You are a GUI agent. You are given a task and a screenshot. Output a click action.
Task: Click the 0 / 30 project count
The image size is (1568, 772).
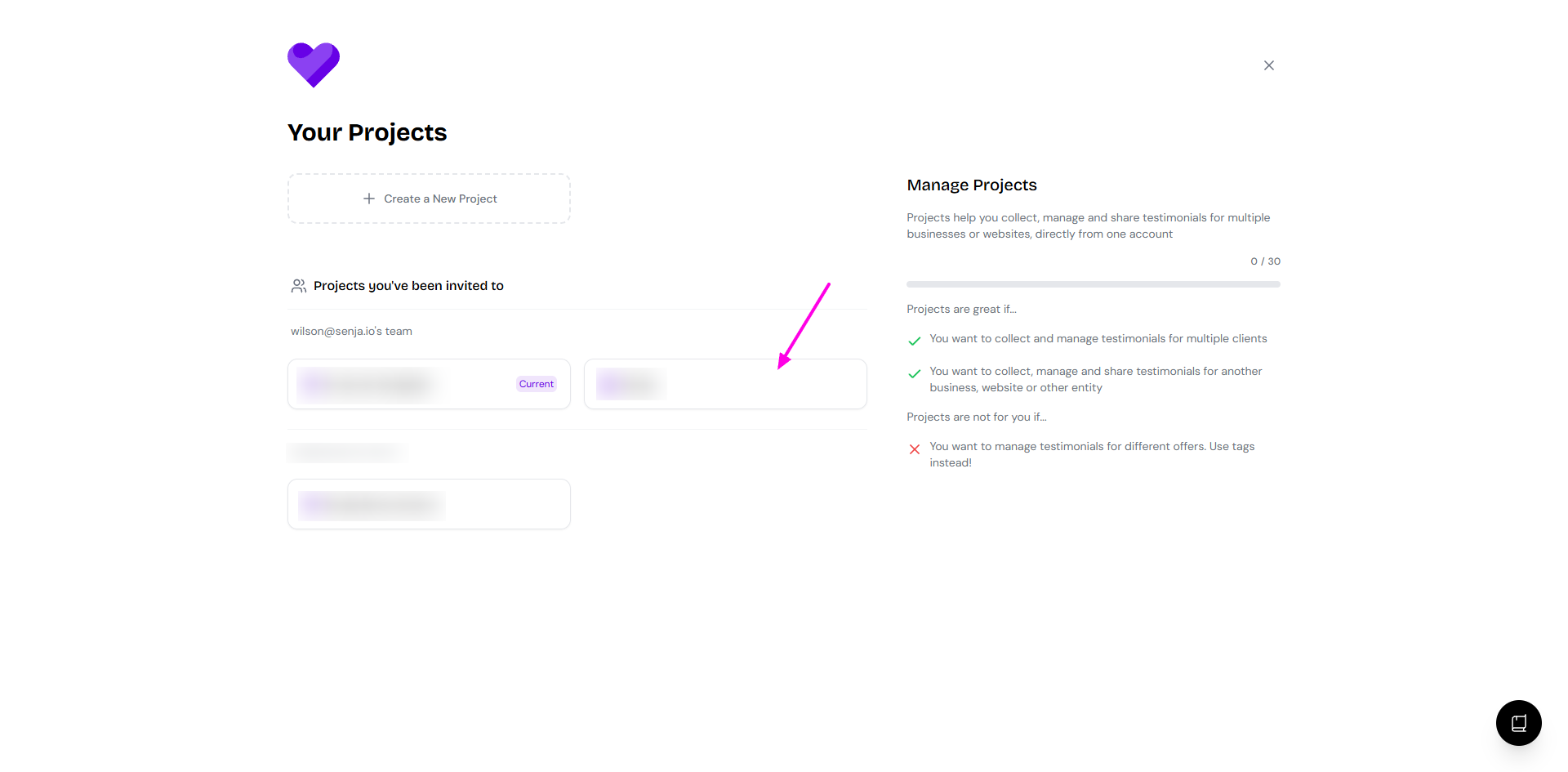point(1265,261)
